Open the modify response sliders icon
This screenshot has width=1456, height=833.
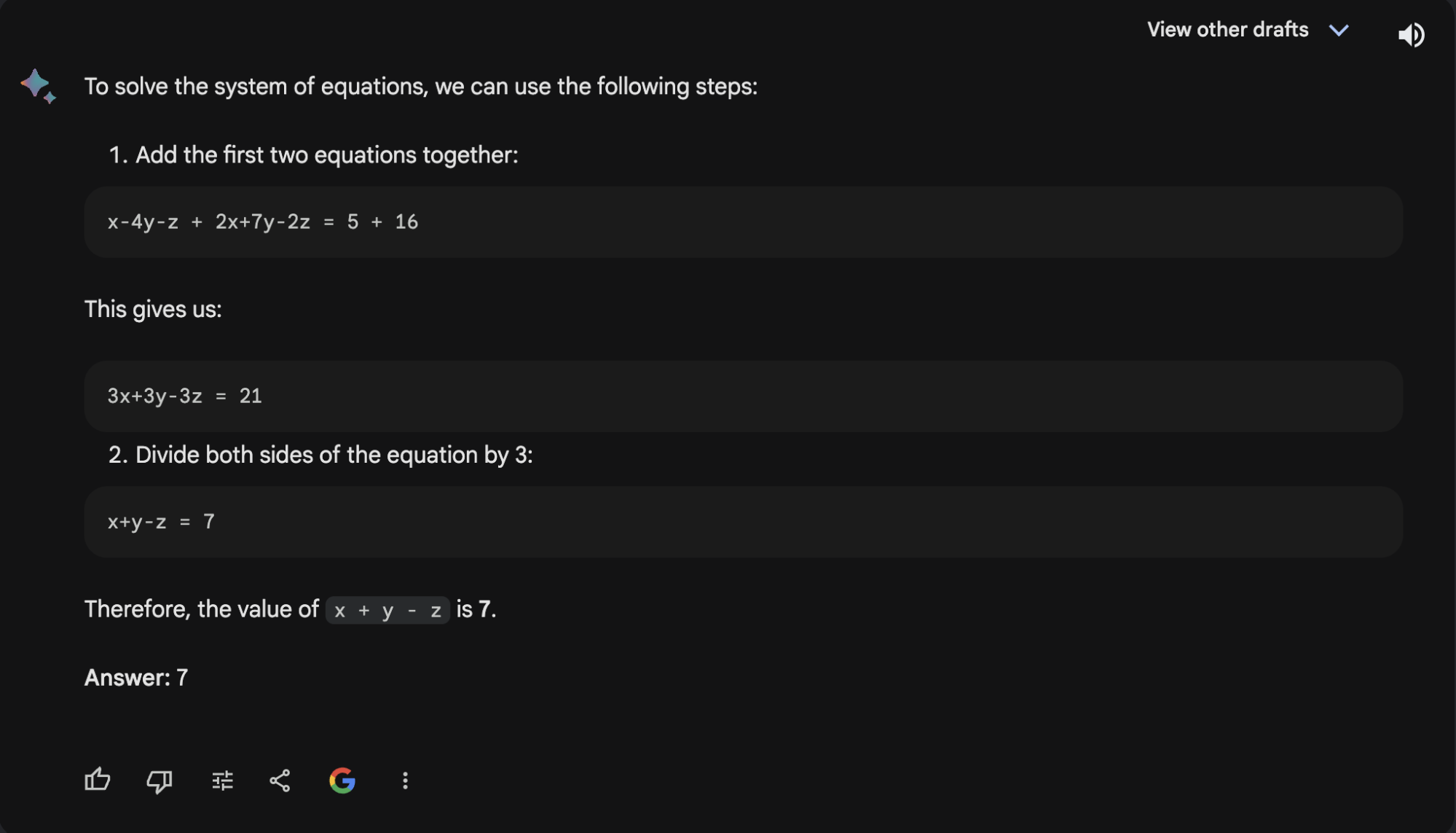click(222, 781)
